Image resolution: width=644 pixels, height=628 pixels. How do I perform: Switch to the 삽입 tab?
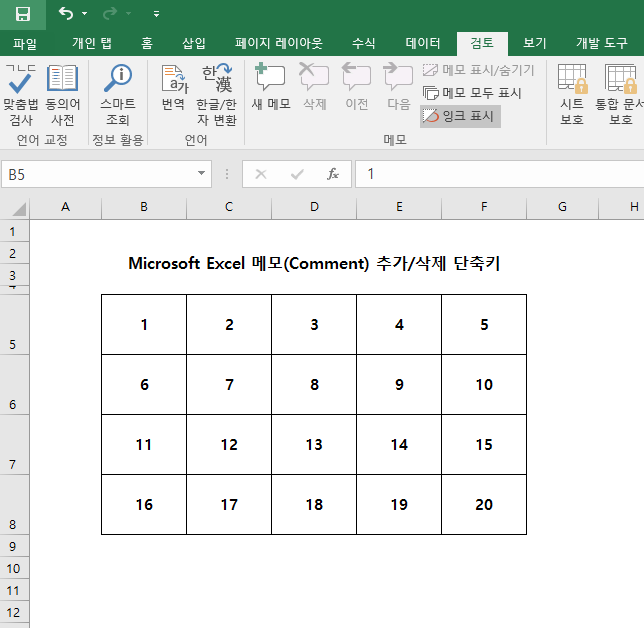click(x=193, y=43)
